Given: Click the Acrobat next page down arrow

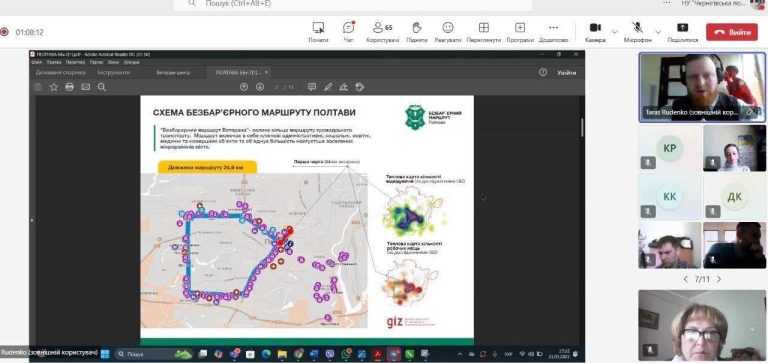Looking at the screenshot, I should [260, 87].
